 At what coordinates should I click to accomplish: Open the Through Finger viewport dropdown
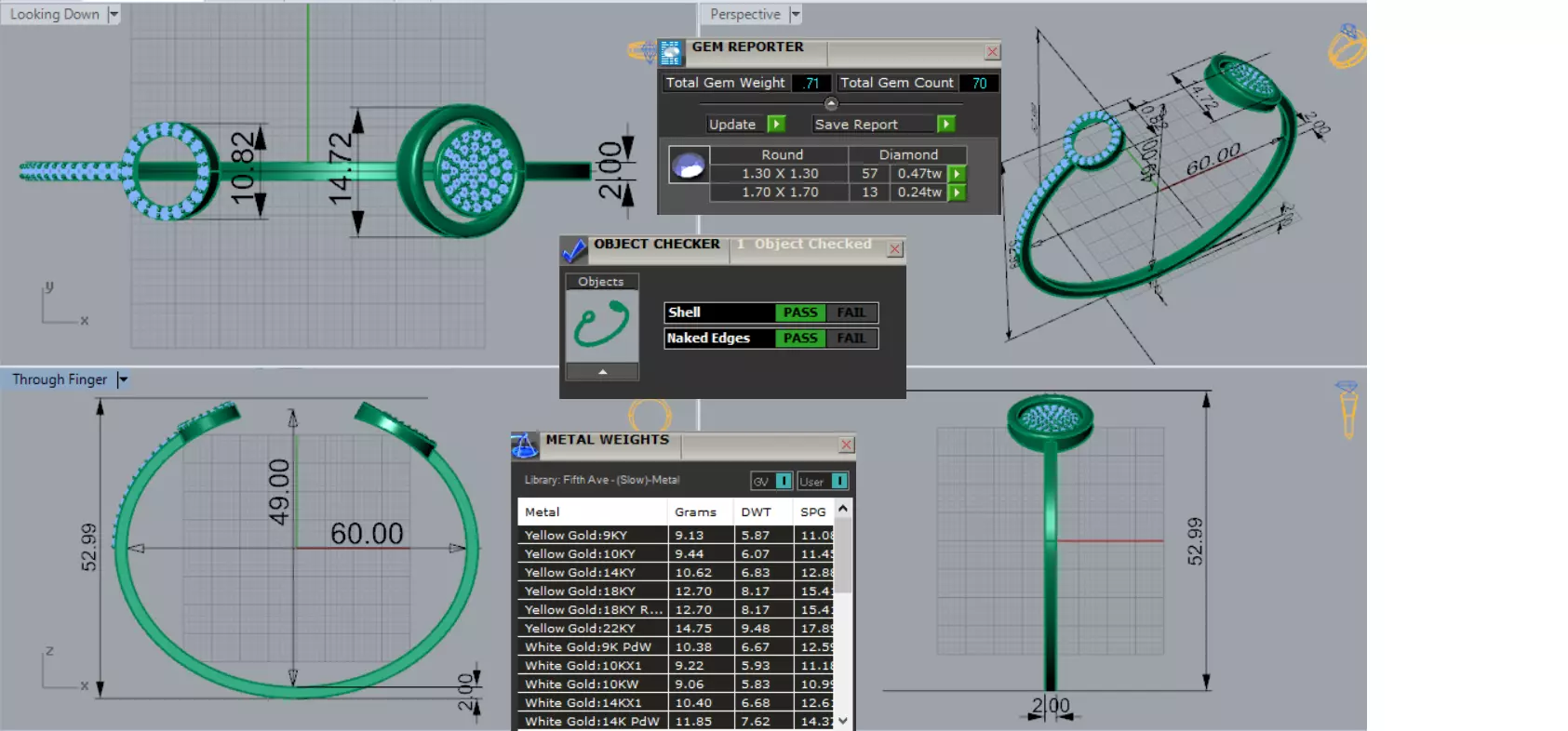[x=122, y=379]
